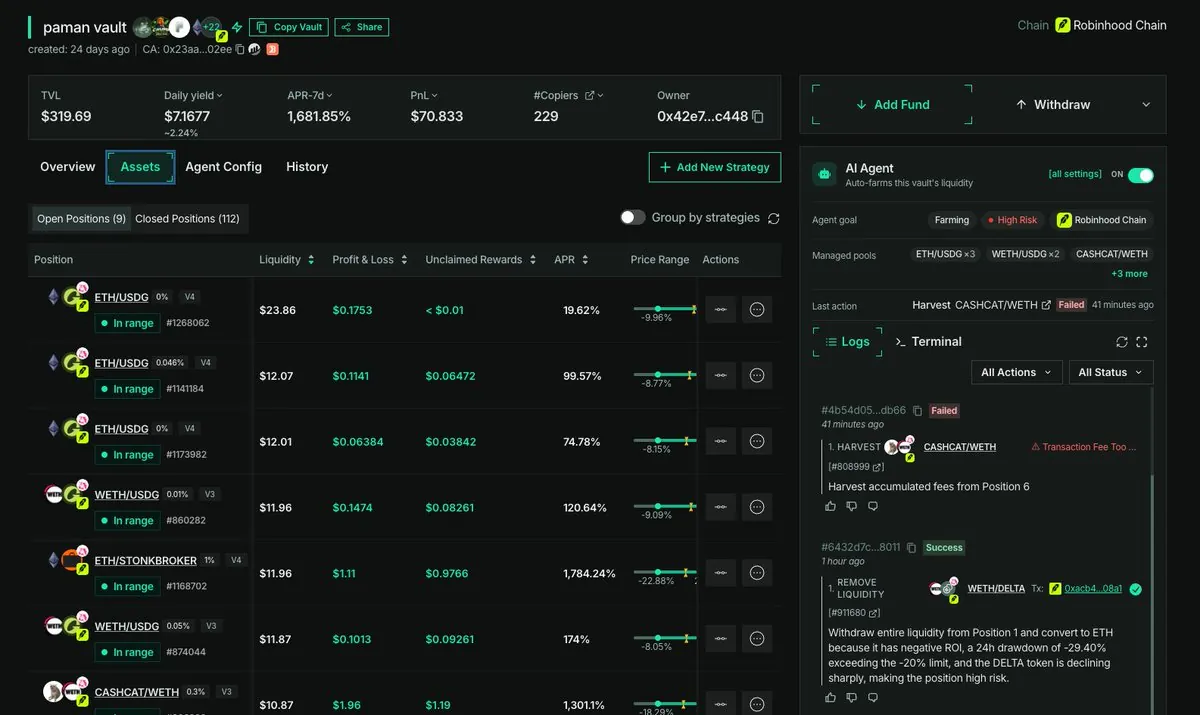This screenshot has width=1200, height=715.
Task: Click the Add Fund button
Action: pos(893,104)
